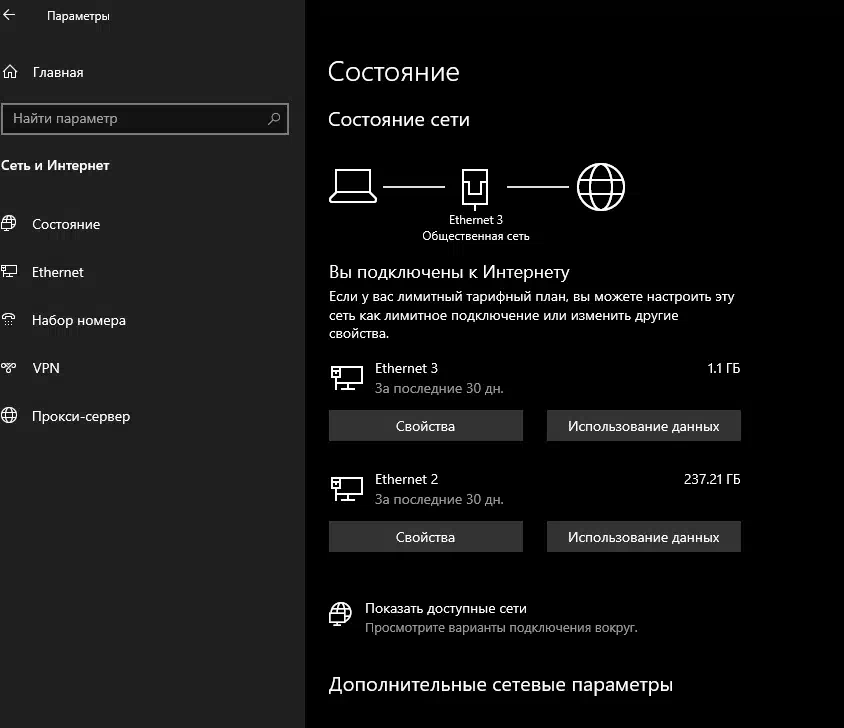
Task: Click the back arrow icon
Action: click(x=9, y=15)
